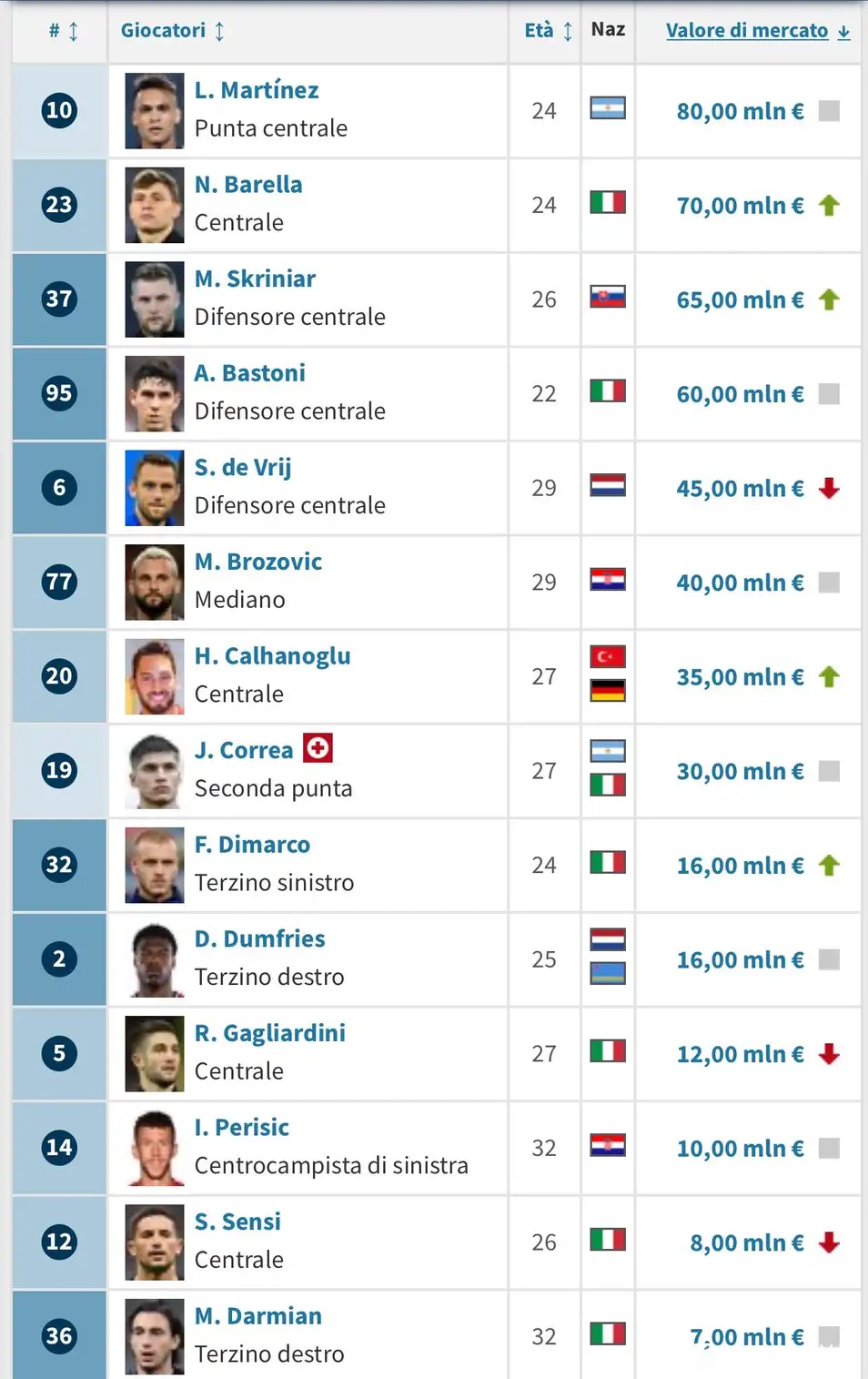This screenshot has width=868, height=1379.
Task: Click the Slovakia flag in Skriniar row
Action: pos(607,297)
